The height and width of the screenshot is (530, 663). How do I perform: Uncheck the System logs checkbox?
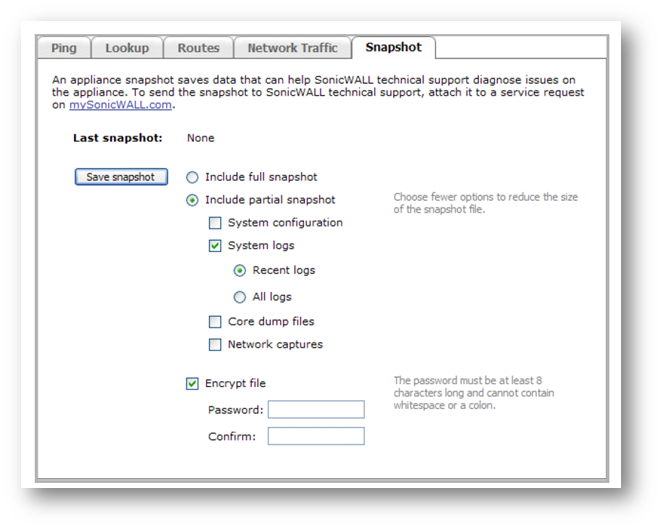click(x=215, y=246)
